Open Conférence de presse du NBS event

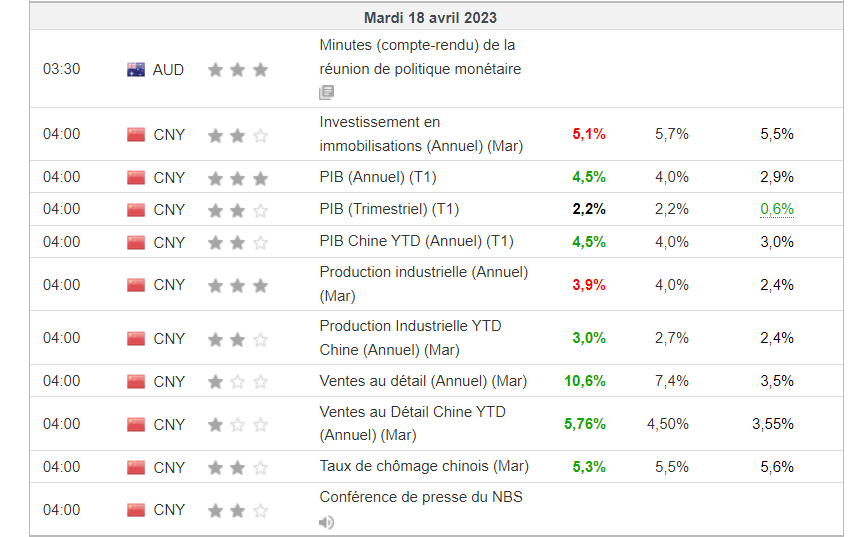coord(421,497)
